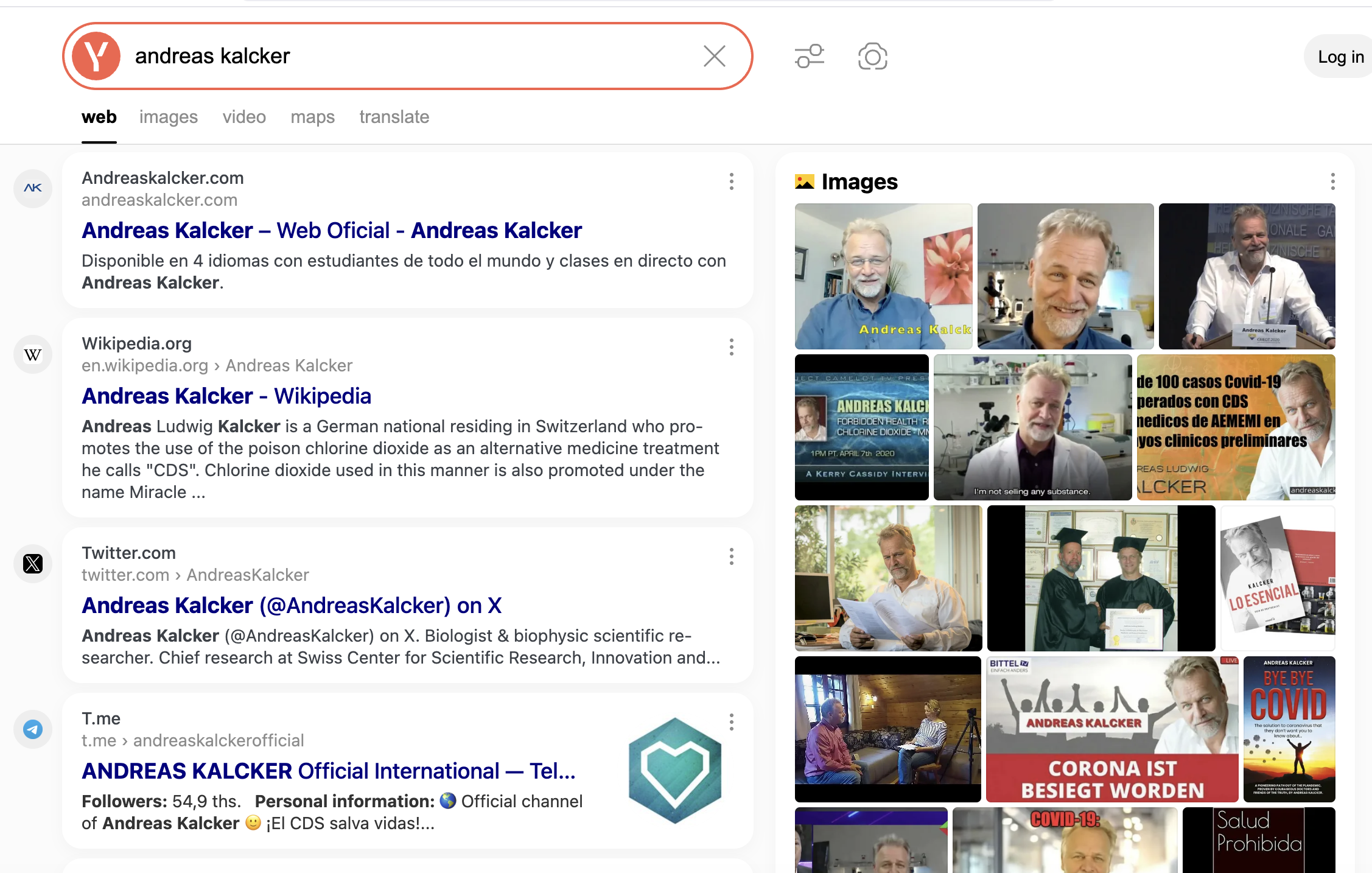1372x873 pixels.
Task: Open the Bye Bye Covid book thumbnail
Action: pos(1289,729)
